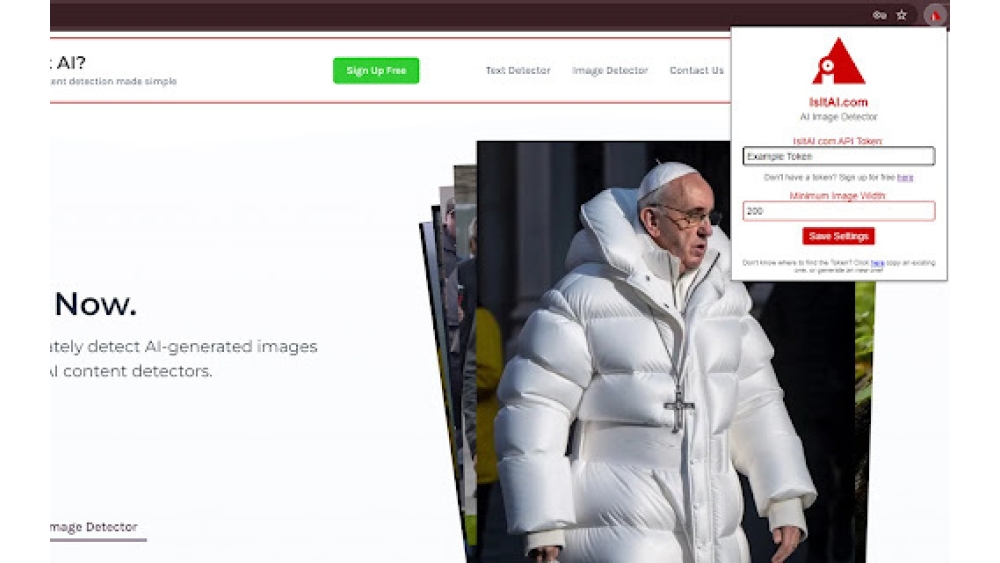
Task: Click the green Sign Up Free button
Action: click(x=376, y=71)
